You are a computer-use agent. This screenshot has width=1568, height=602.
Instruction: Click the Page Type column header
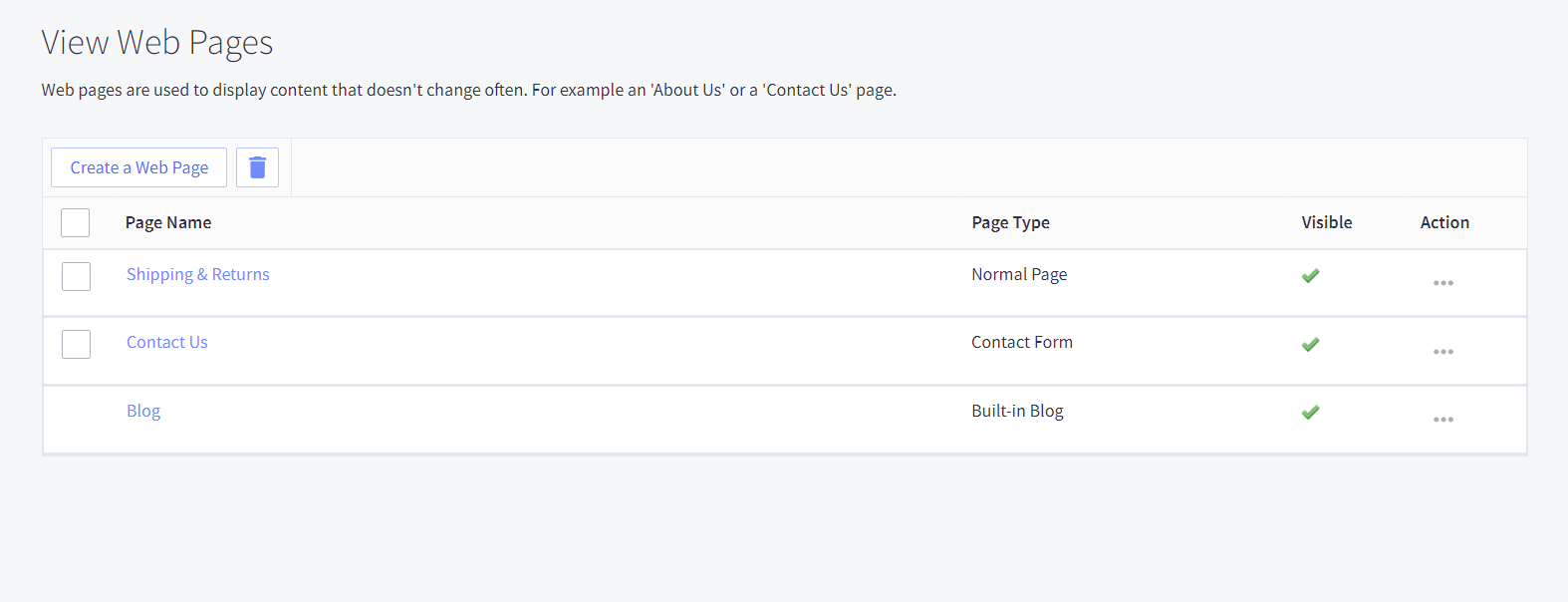(x=1010, y=222)
